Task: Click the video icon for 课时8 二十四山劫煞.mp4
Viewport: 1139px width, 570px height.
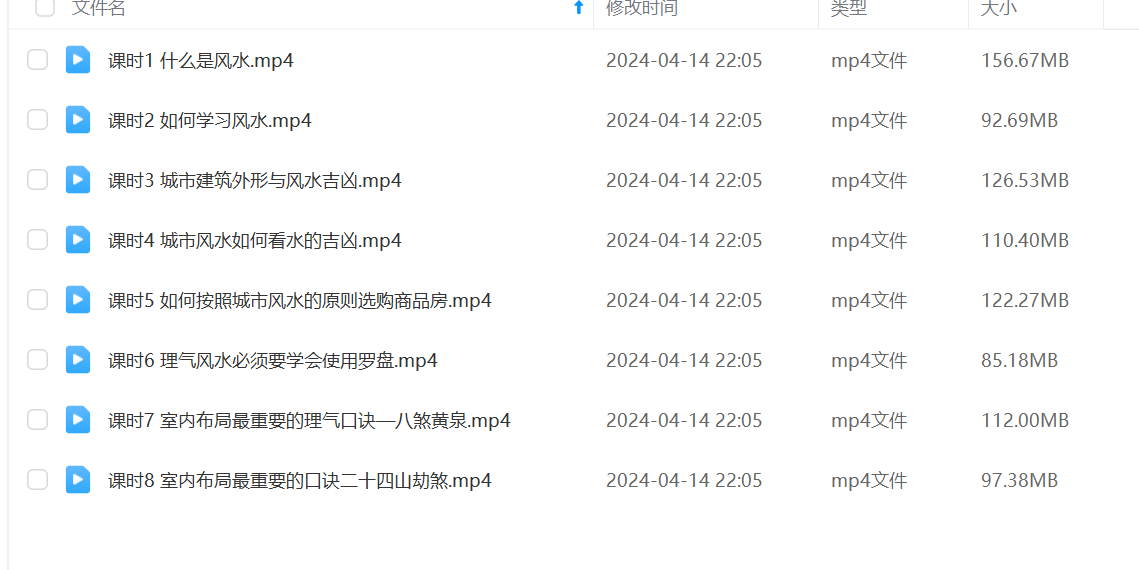Action: 78,479
